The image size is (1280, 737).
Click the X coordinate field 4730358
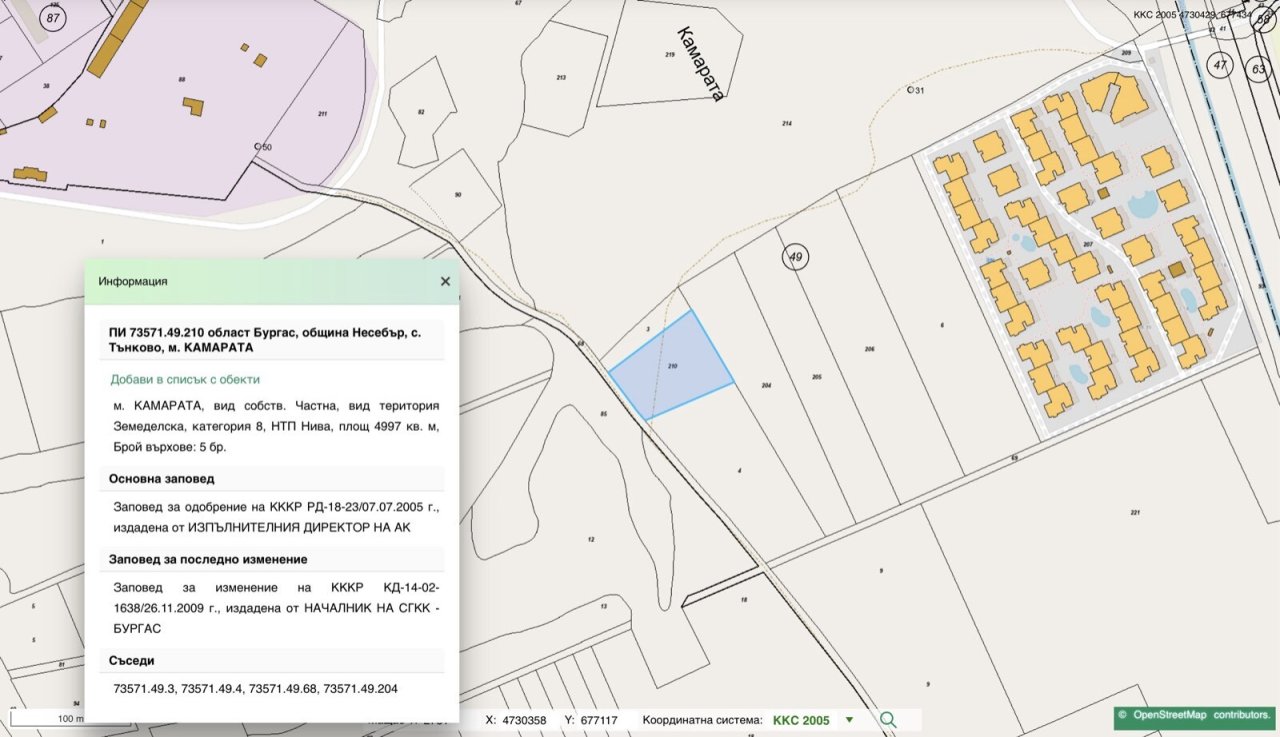(x=524, y=720)
